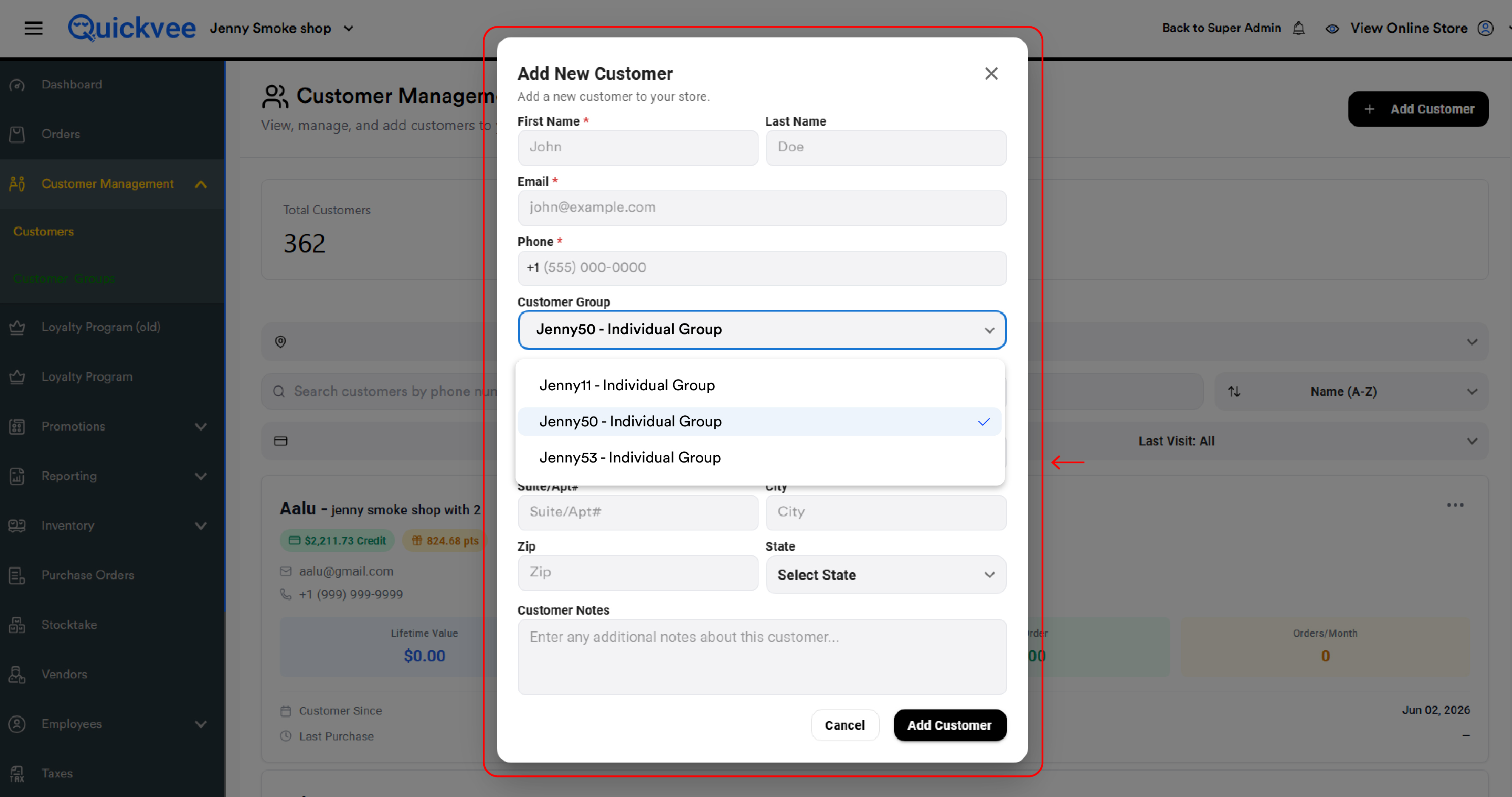This screenshot has height=797, width=1512.
Task: Click the Stocktake icon in sidebar
Action: point(17,625)
